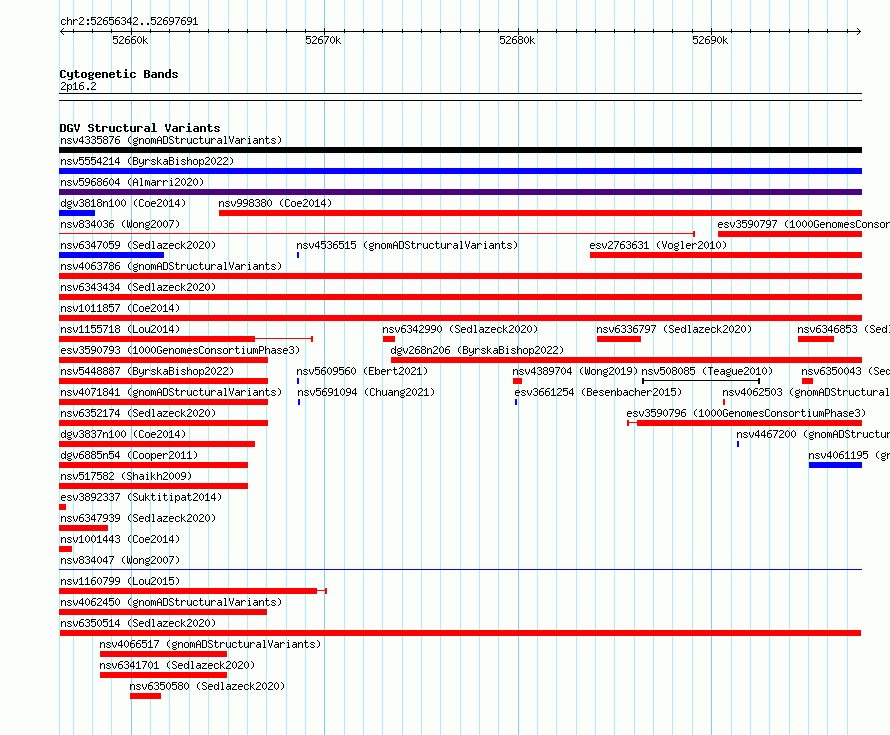Select the red nsv6336797 variant bar

click(619, 339)
